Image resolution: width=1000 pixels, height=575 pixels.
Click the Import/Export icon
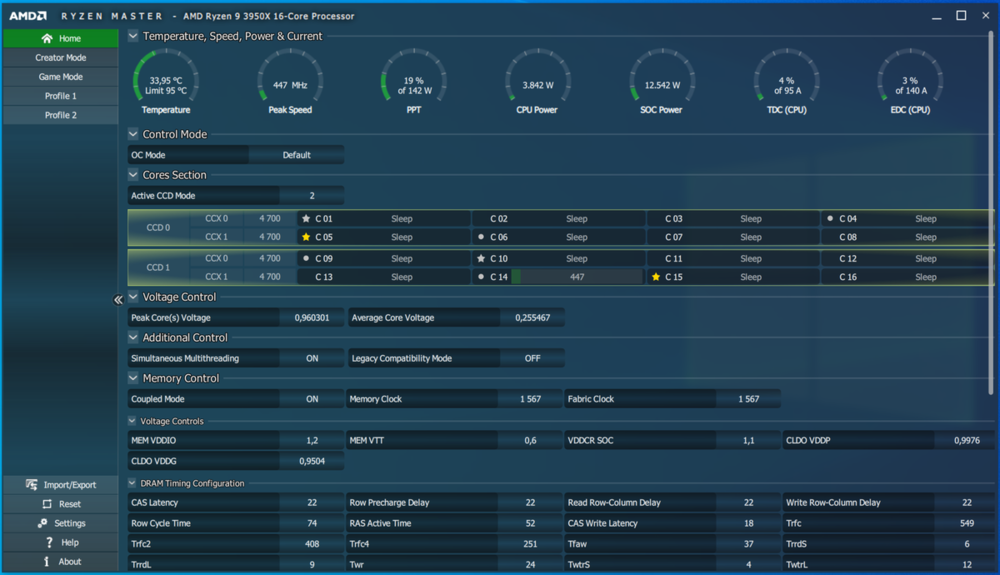click(x=31, y=484)
